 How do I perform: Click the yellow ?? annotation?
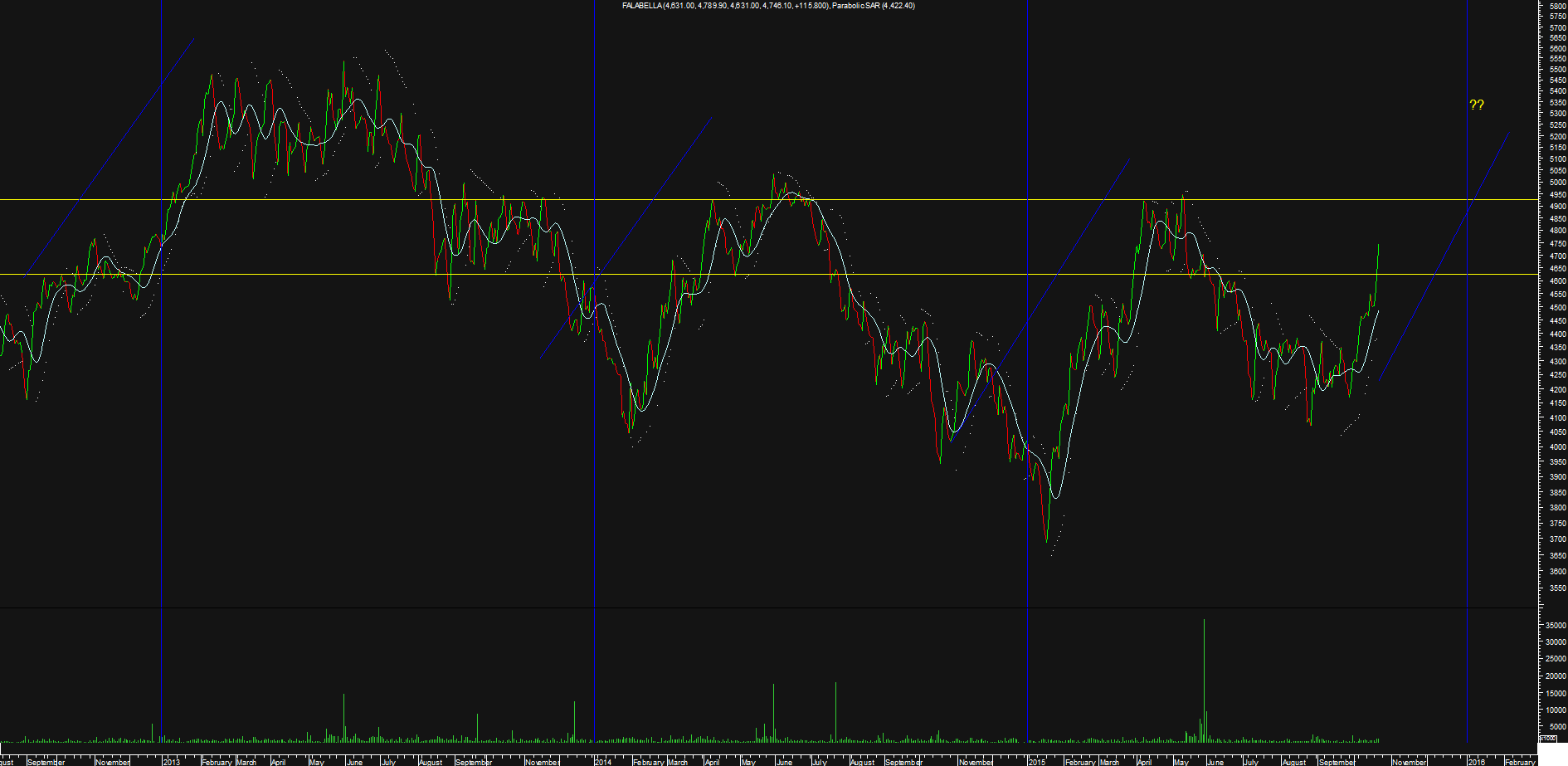tap(1477, 105)
